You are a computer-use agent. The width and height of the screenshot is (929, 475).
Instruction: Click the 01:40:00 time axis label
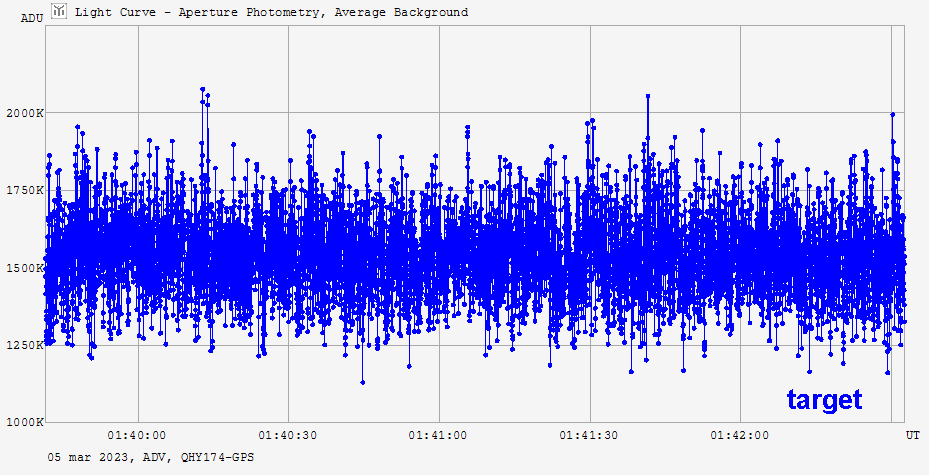(x=137, y=435)
